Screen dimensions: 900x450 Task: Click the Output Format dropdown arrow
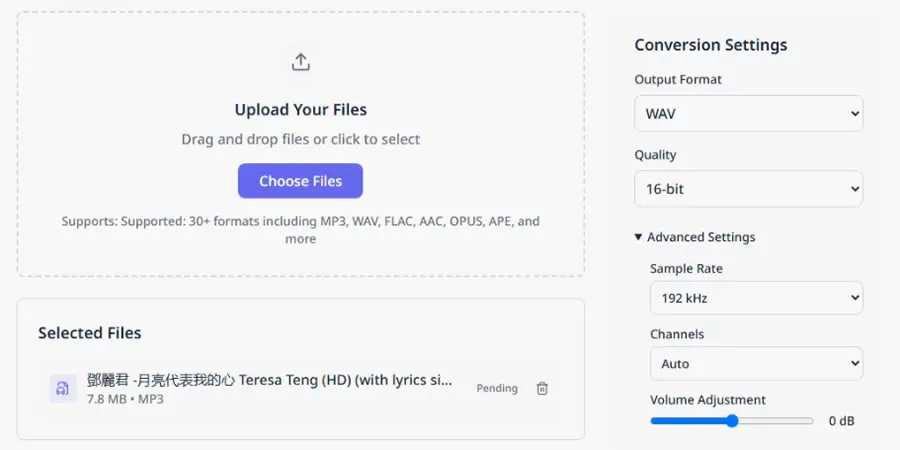coord(855,114)
